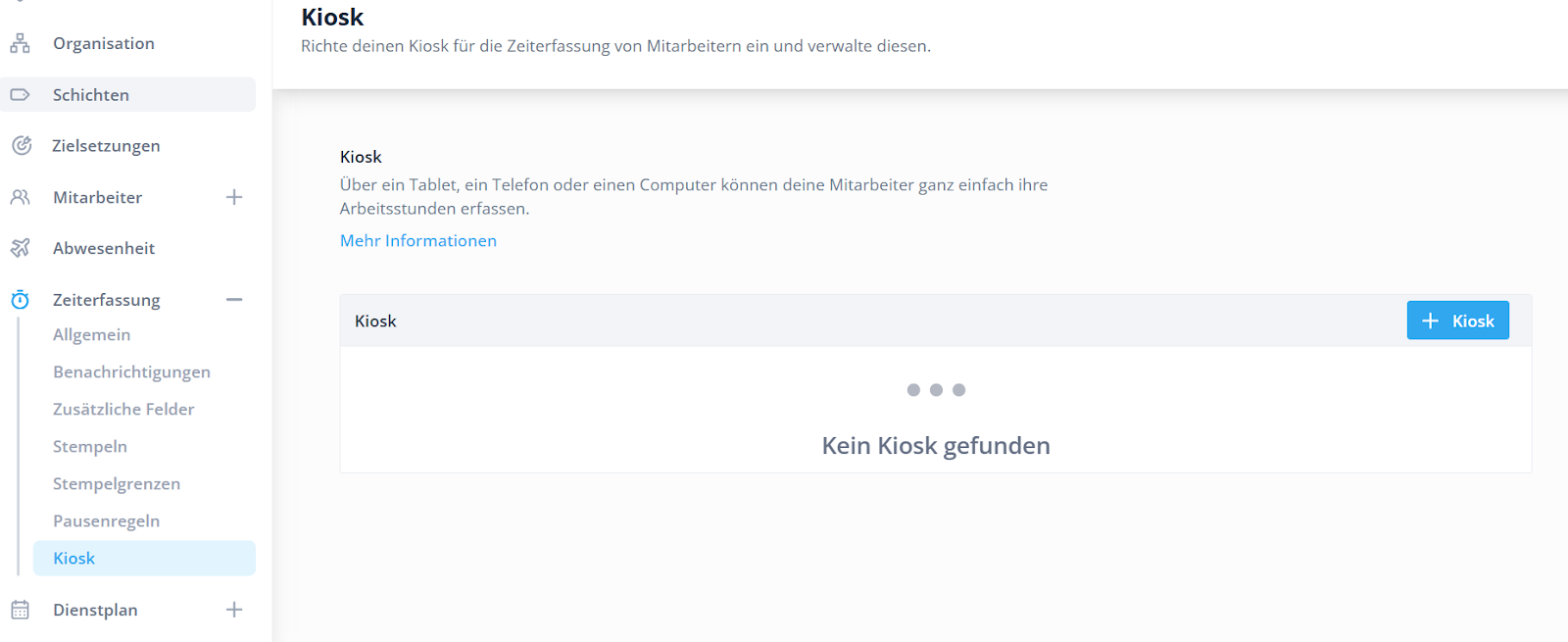The height and width of the screenshot is (642, 1568).
Task: Add a new Kiosk with the blue button
Action: pos(1457,321)
